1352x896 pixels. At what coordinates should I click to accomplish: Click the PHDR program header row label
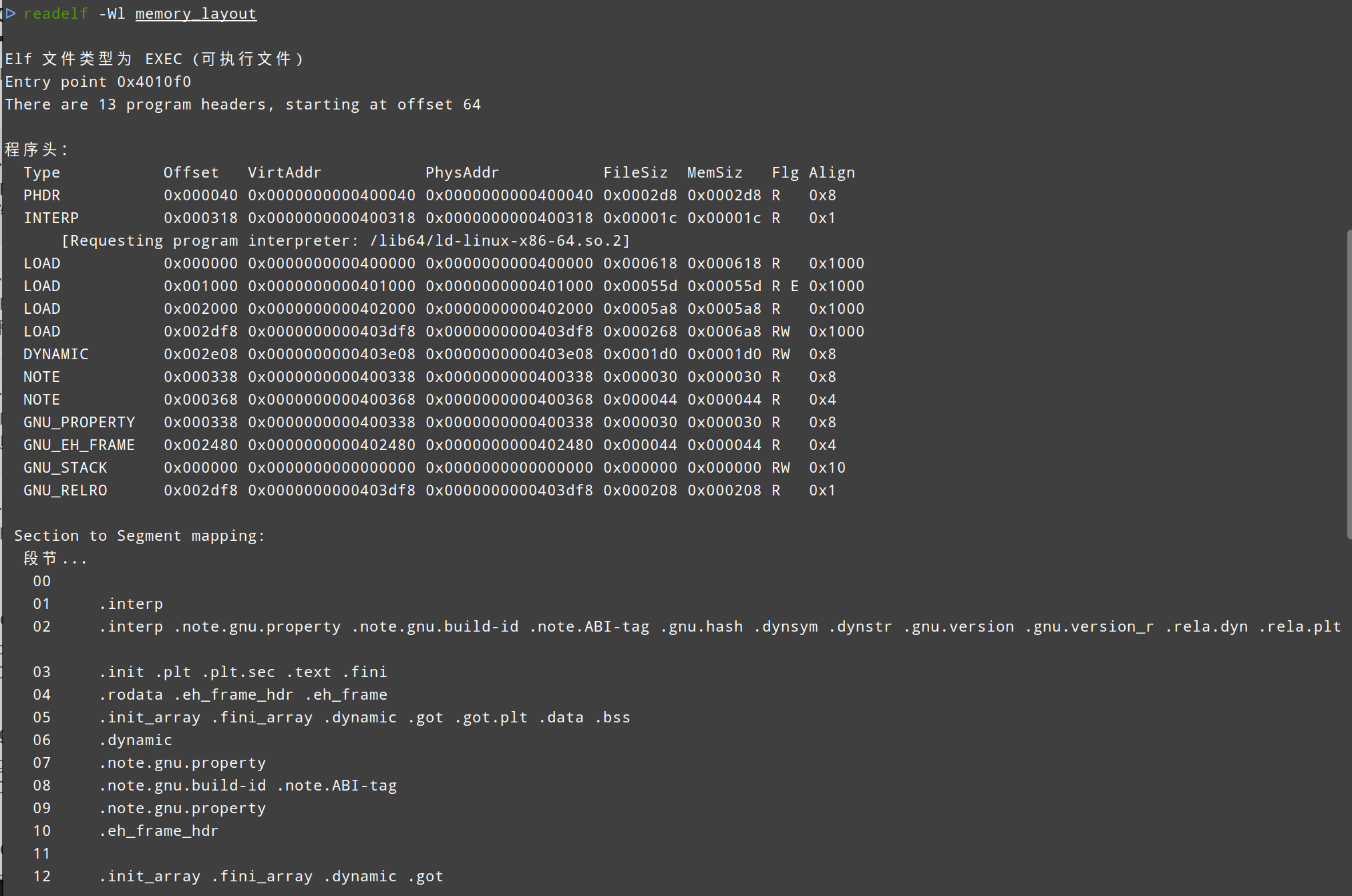41,195
